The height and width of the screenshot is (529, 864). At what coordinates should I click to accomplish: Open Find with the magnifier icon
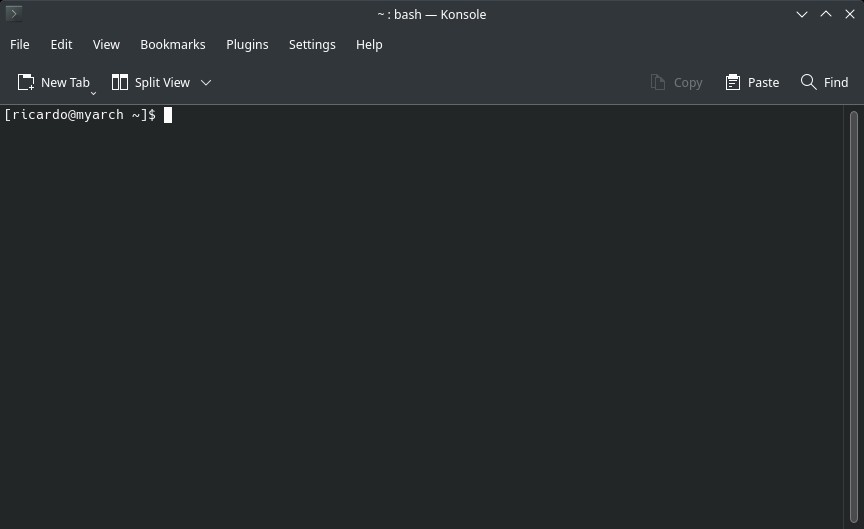[808, 82]
